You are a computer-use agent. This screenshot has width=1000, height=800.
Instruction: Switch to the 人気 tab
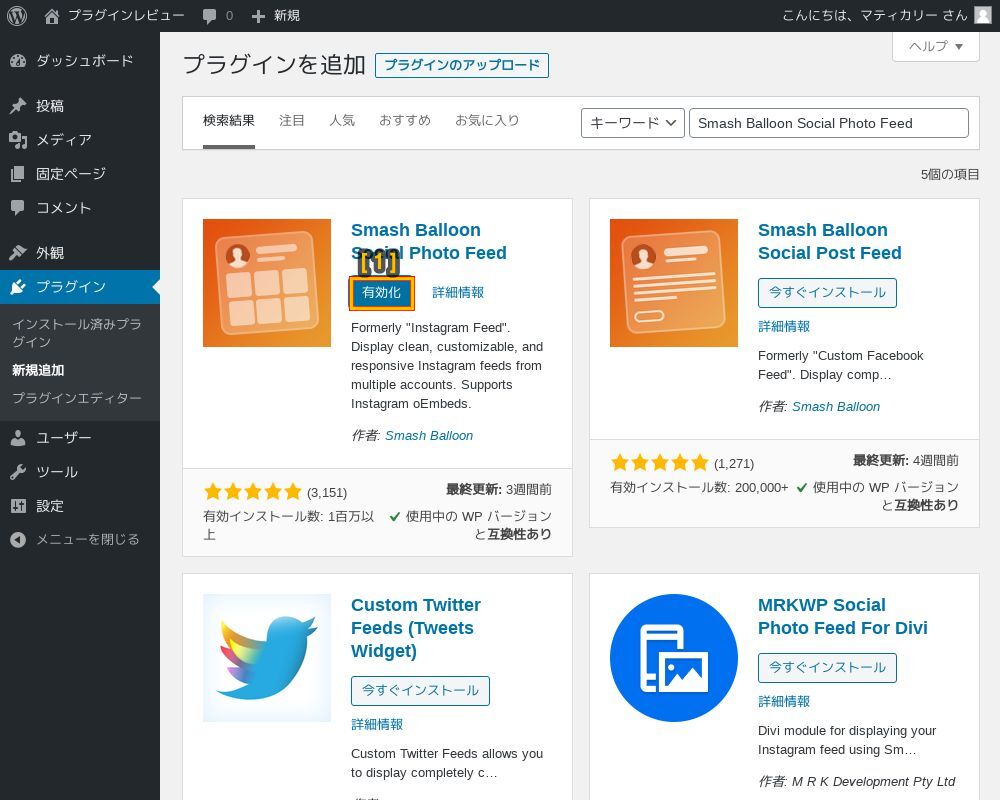coord(342,121)
